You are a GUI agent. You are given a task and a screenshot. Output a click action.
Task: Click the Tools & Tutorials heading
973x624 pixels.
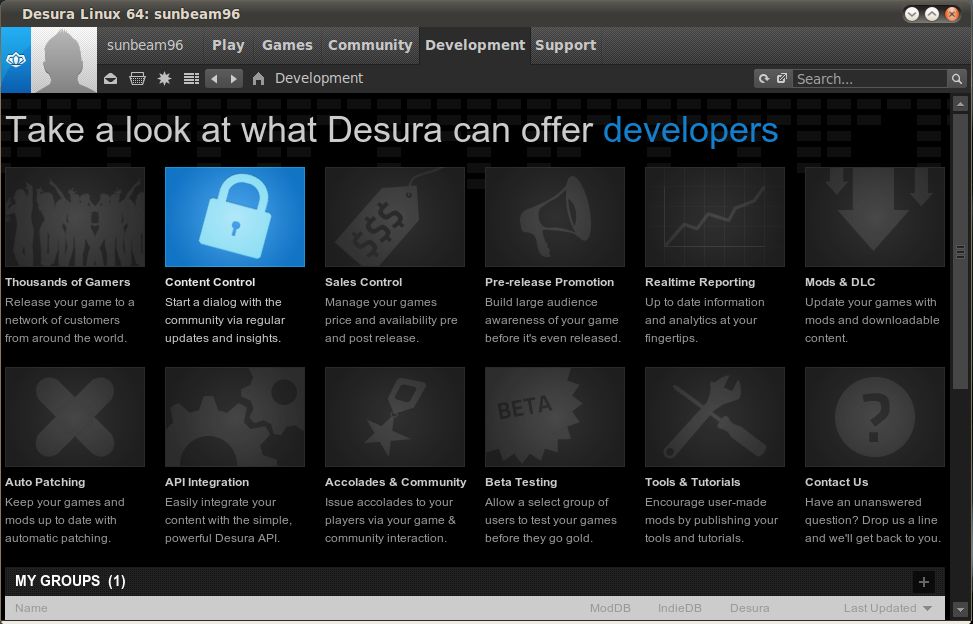pos(693,482)
